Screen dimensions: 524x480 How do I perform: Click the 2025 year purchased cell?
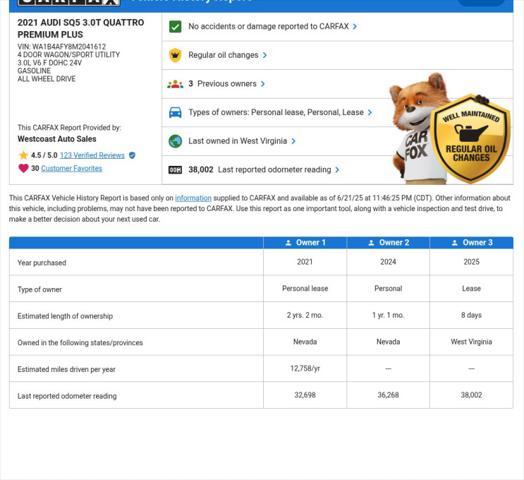472,262
